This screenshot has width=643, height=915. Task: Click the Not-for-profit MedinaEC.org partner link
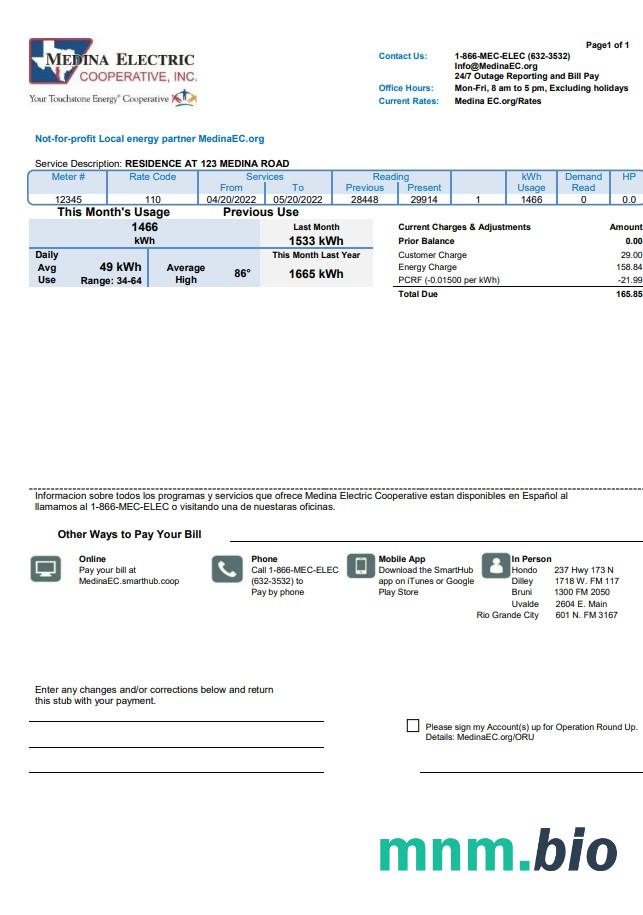pyautogui.click(x=149, y=139)
